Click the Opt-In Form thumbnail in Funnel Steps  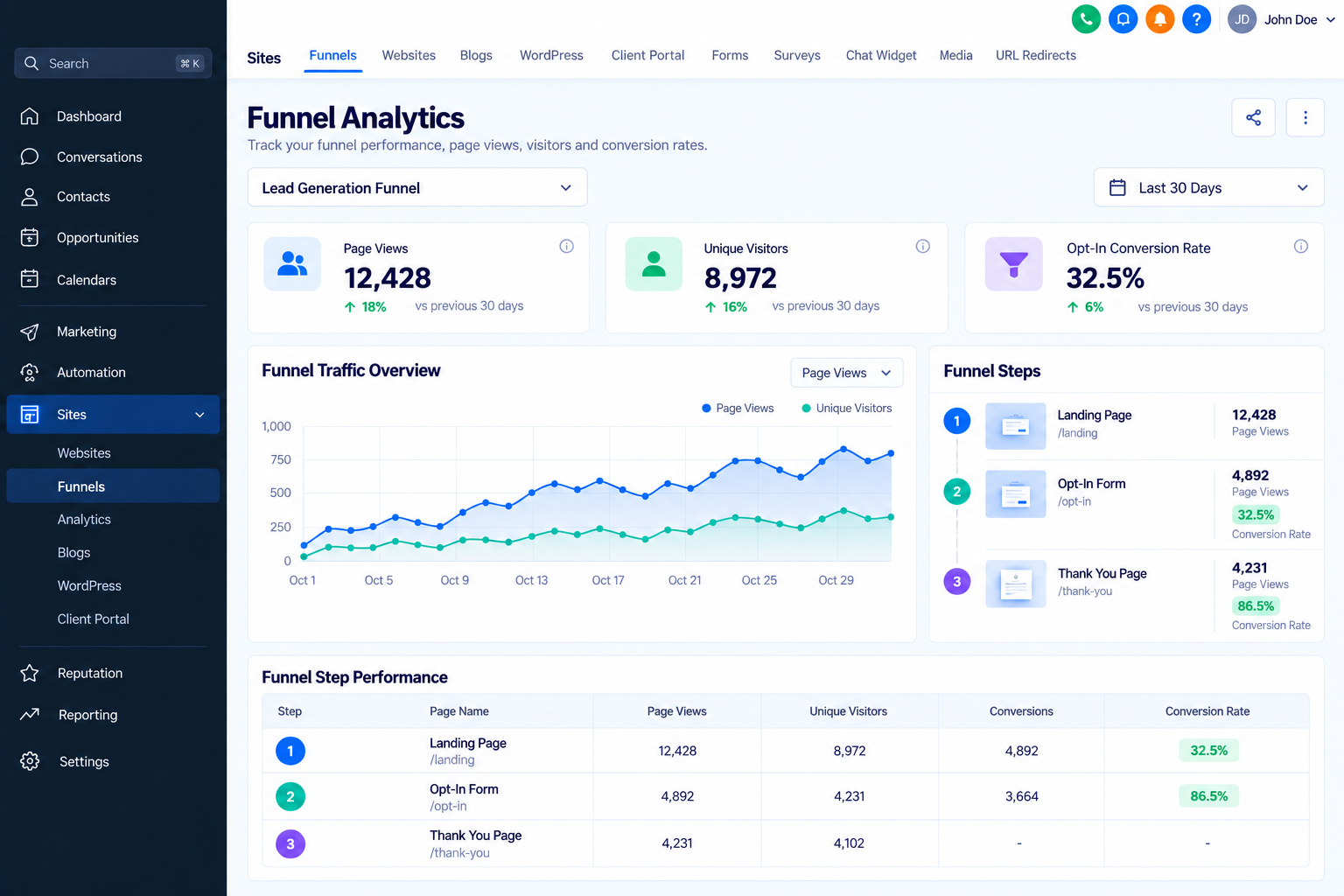pos(1015,494)
